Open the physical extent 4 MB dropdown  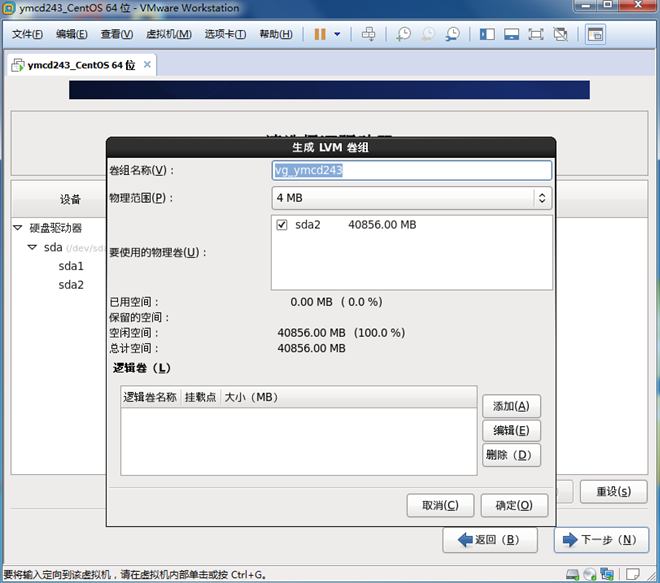click(x=412, y=198)
